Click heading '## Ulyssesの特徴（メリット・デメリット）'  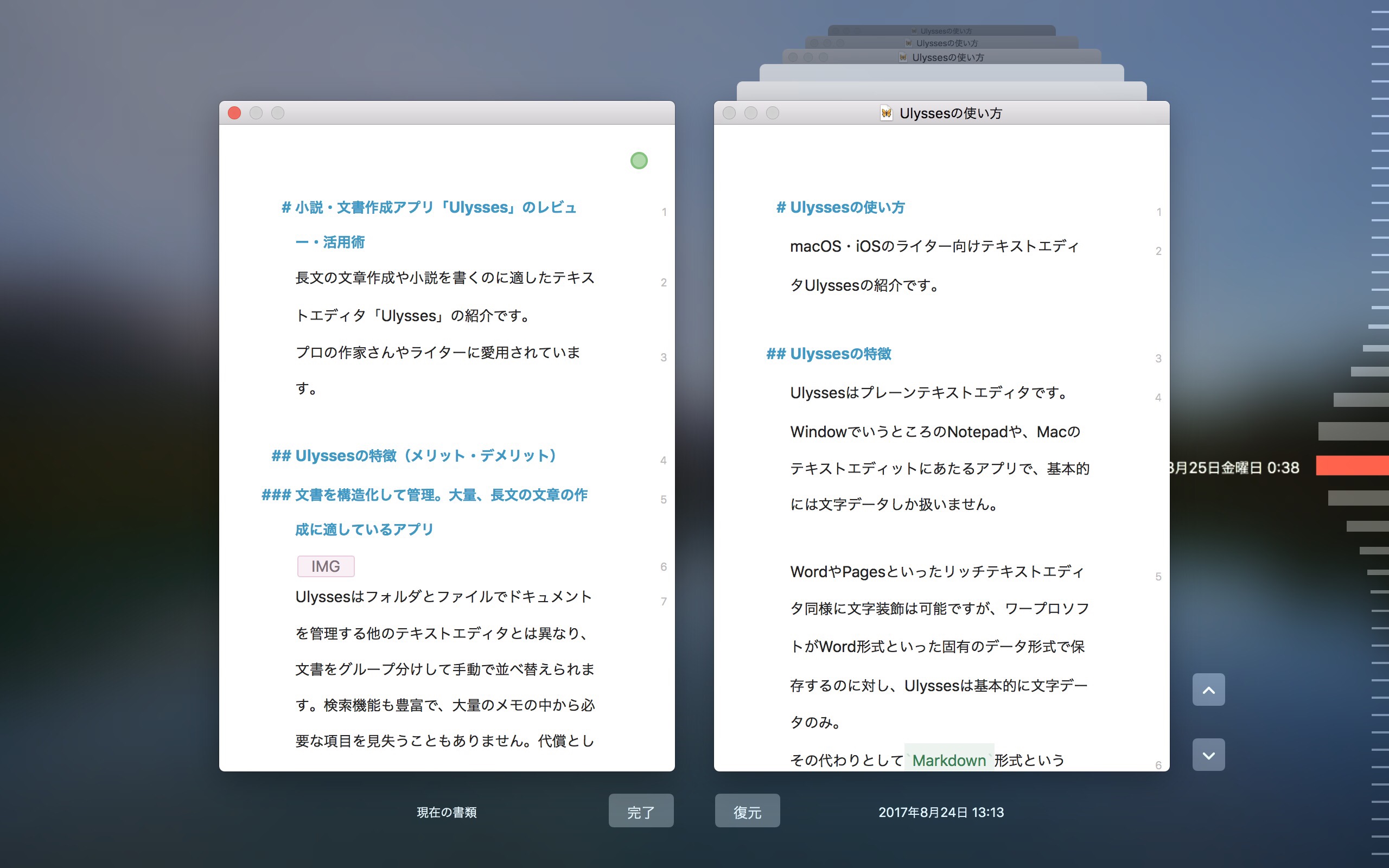click(x=415, y=456)
